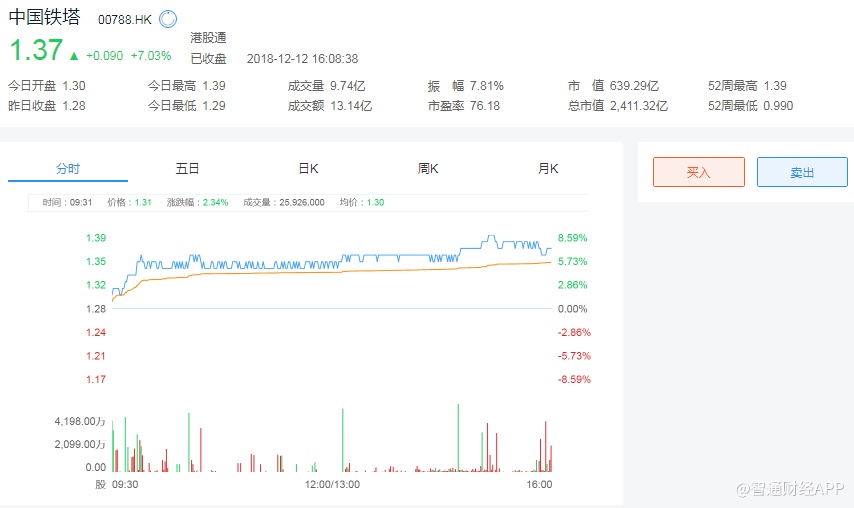Click the 09:30 time axis marker

point(125,484)
